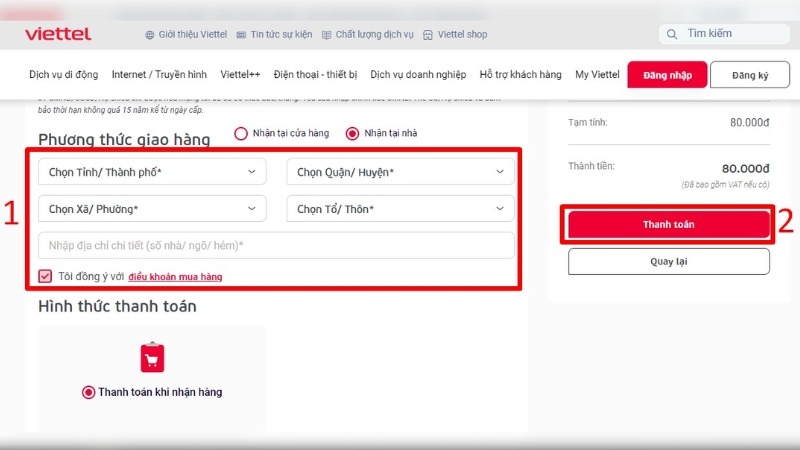Click the news icon beside Tin tức sự kiện
Viewport: 800px width, 450px height.
point(241,35)
